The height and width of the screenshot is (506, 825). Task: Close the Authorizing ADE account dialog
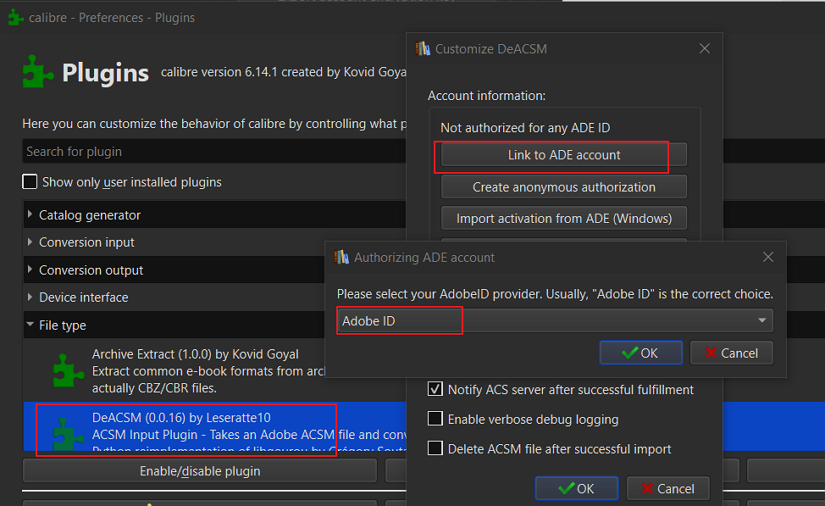[x=768, y=257]
